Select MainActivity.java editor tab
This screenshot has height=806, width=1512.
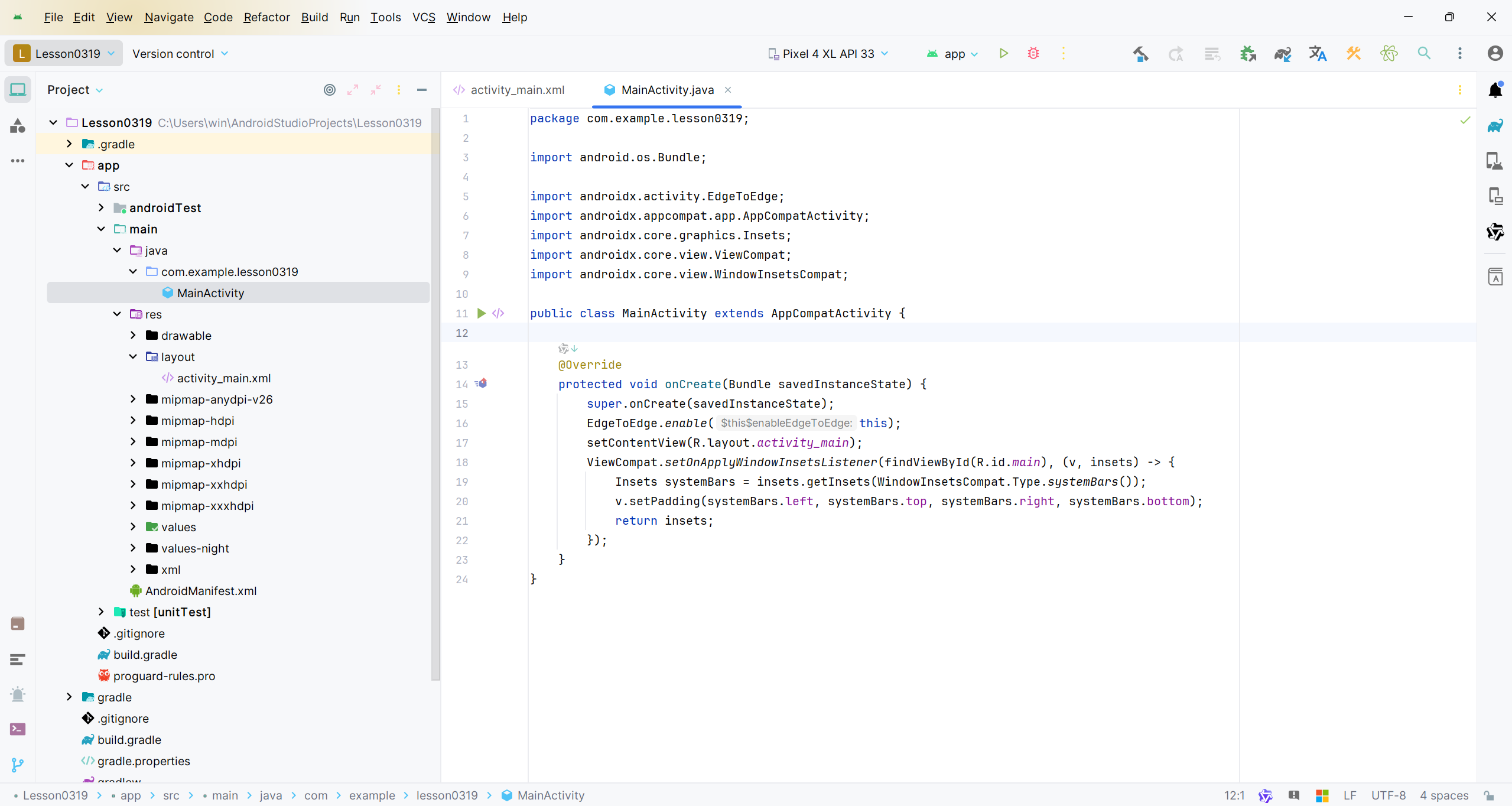(666, 90)
